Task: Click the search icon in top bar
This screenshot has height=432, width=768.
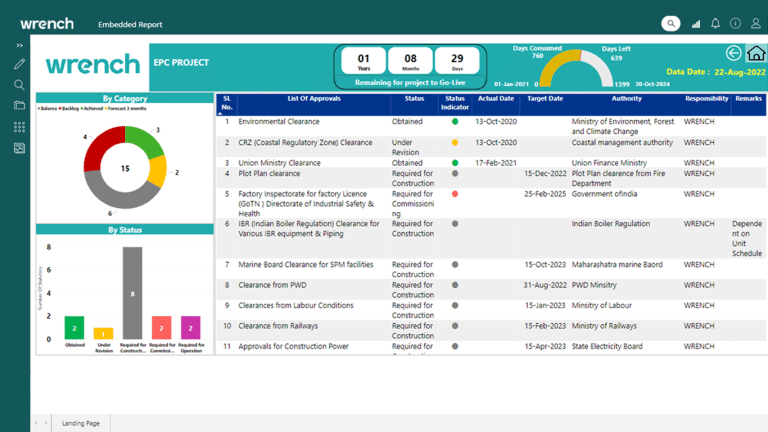Action: [x=671, y=24]
